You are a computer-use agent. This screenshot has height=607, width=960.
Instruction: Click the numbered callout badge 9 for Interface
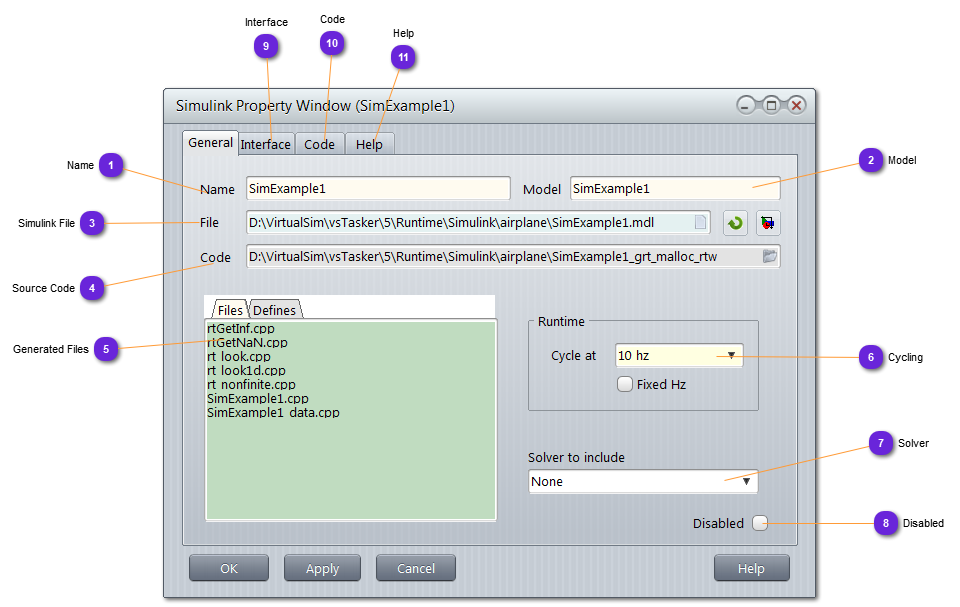click(x=265, y=46)
